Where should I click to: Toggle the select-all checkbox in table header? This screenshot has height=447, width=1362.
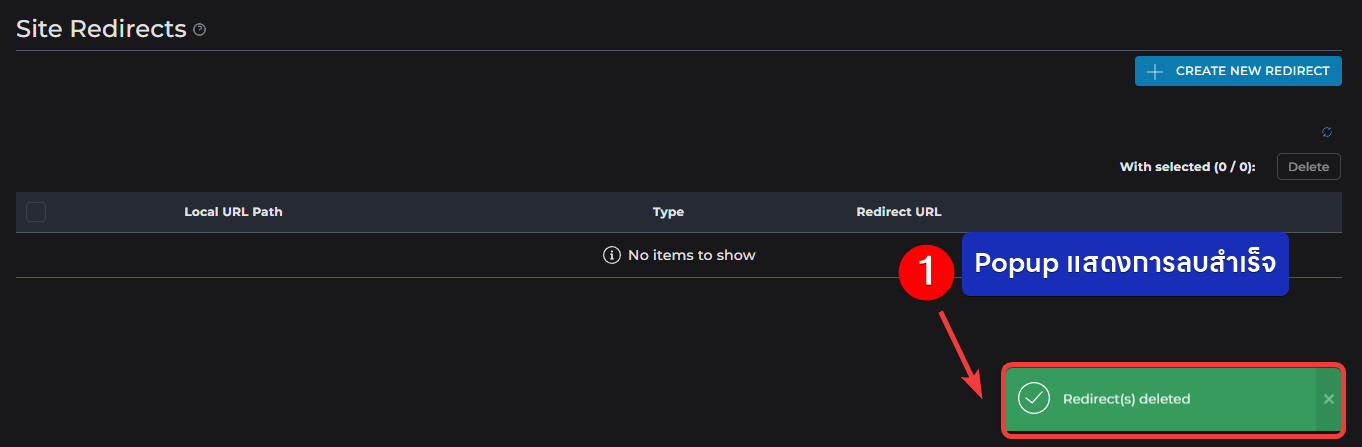pos(36,212)
